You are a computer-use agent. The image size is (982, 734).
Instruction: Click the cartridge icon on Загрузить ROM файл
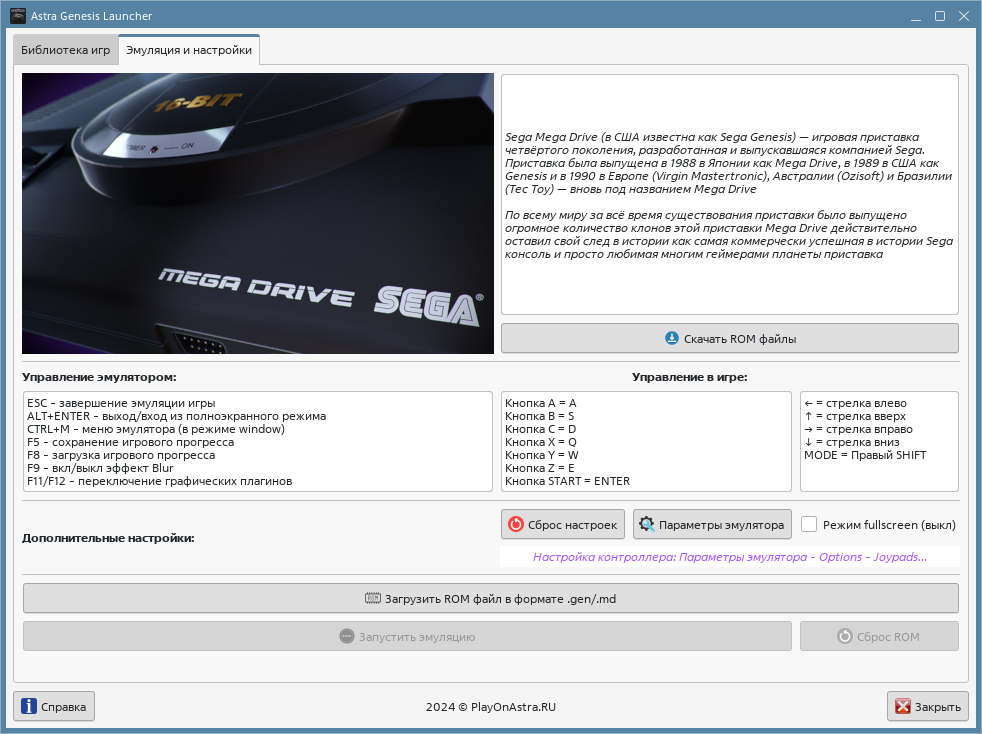pyautogui.click(x=373, y=599)
